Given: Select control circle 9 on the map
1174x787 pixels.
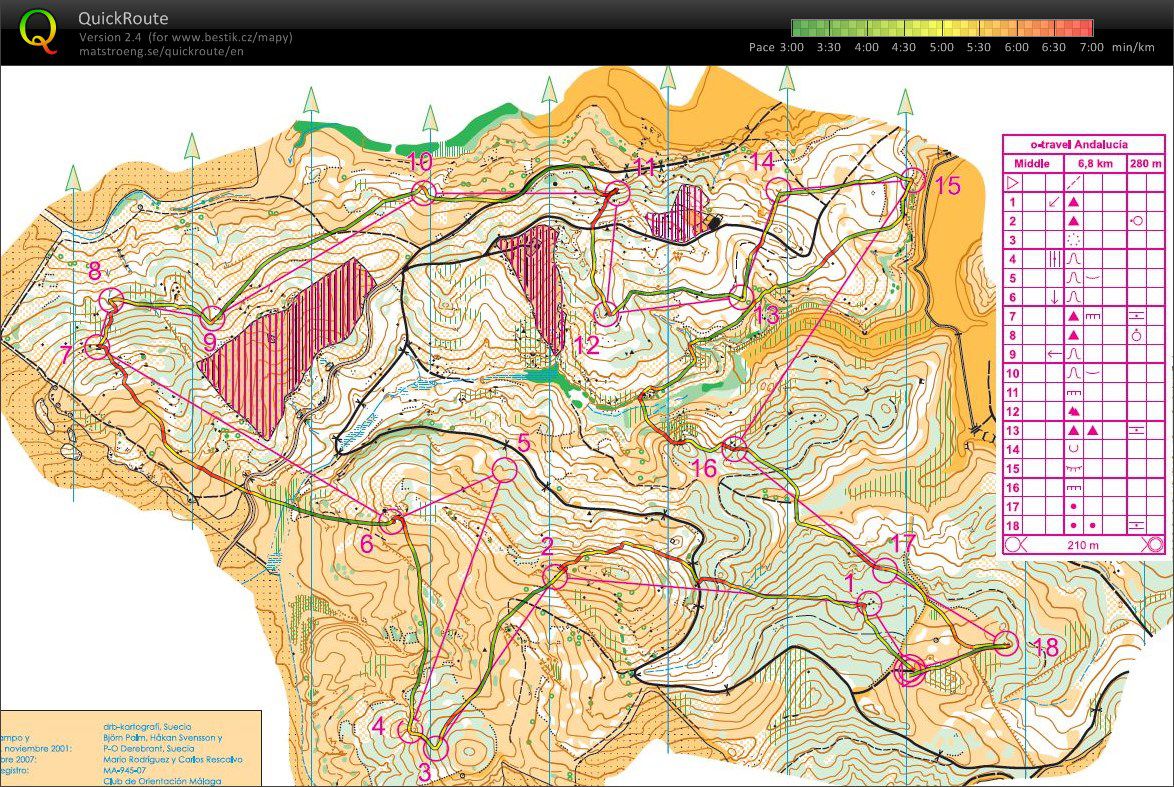Looking at the screenshot, I should pyautogui.click(x=213, y=317).
